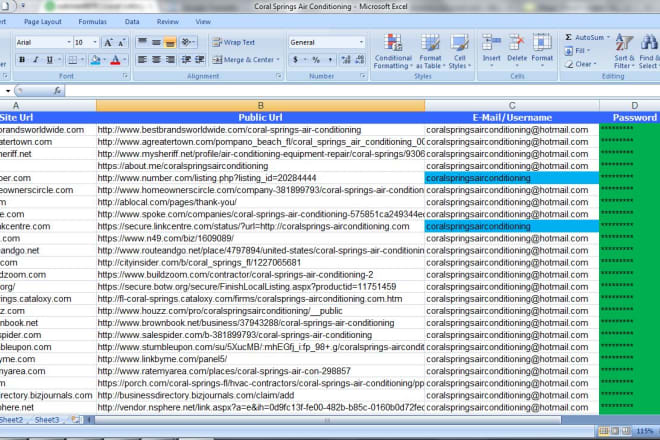Open Number dialog launcher

(x=363, y=76)
